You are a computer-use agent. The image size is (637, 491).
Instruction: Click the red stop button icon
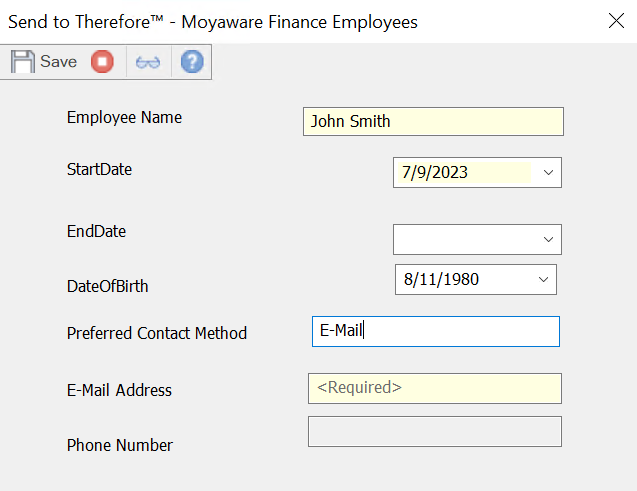pos(102,62)
